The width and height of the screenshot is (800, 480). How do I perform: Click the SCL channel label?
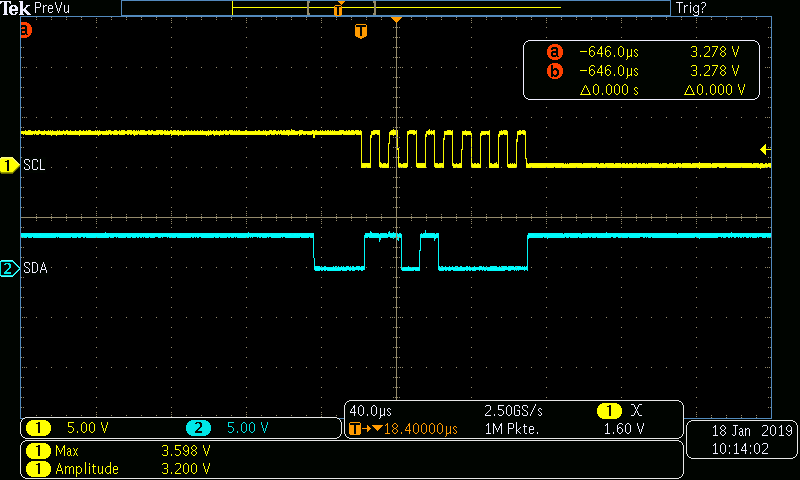[34, 165]
